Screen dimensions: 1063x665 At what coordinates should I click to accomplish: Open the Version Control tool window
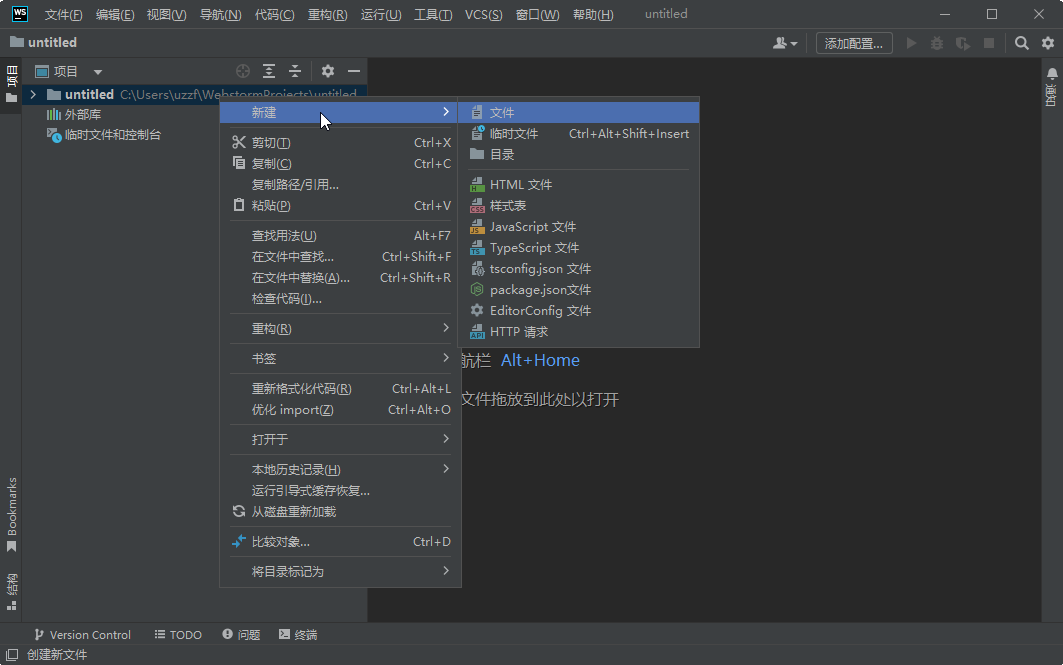(82, 634)
